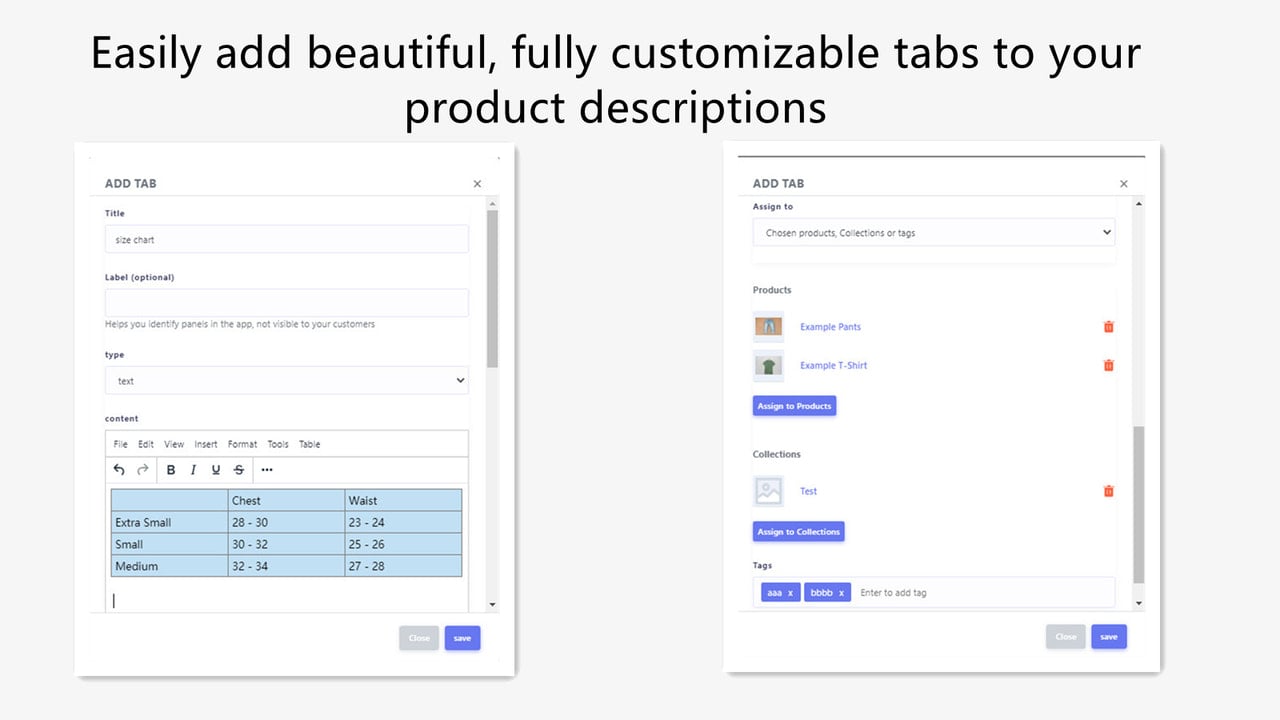1280x720 pixels.
Task: Click Close in the right ADD TAB dialog
Action: pos(1066,636)
